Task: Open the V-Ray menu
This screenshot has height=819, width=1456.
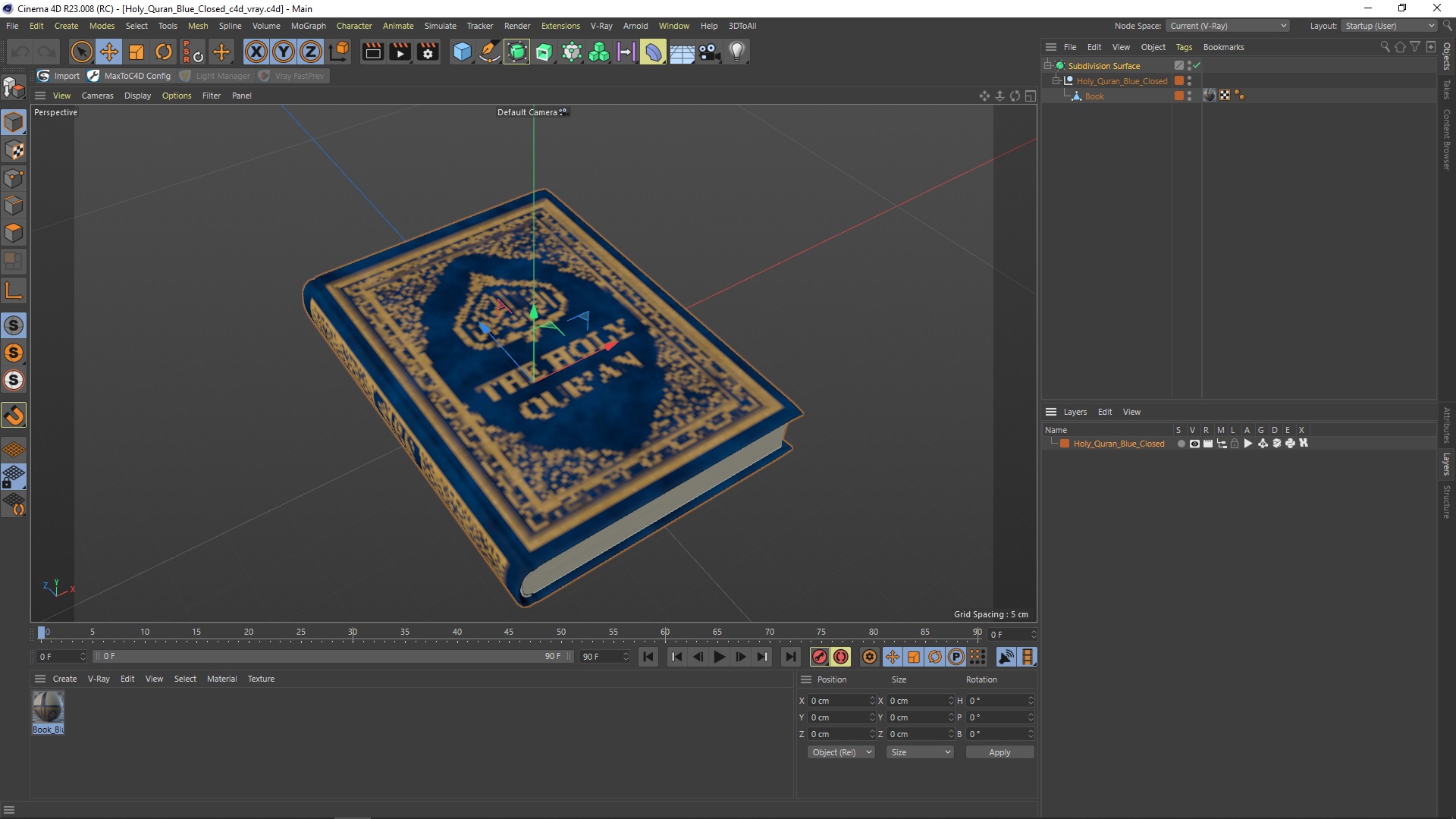Action: coord(601,26)
